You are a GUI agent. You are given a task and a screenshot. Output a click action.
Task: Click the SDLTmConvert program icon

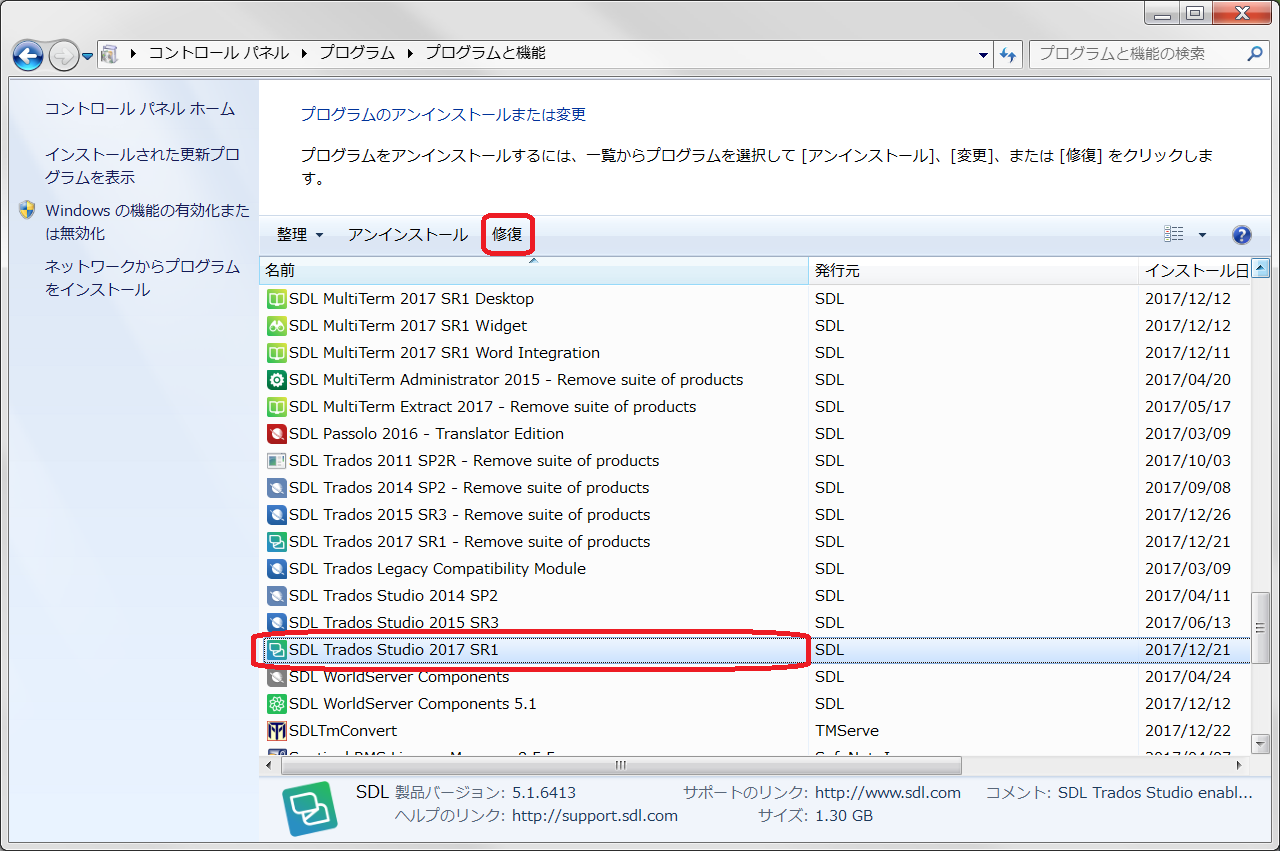coord(277,731)
